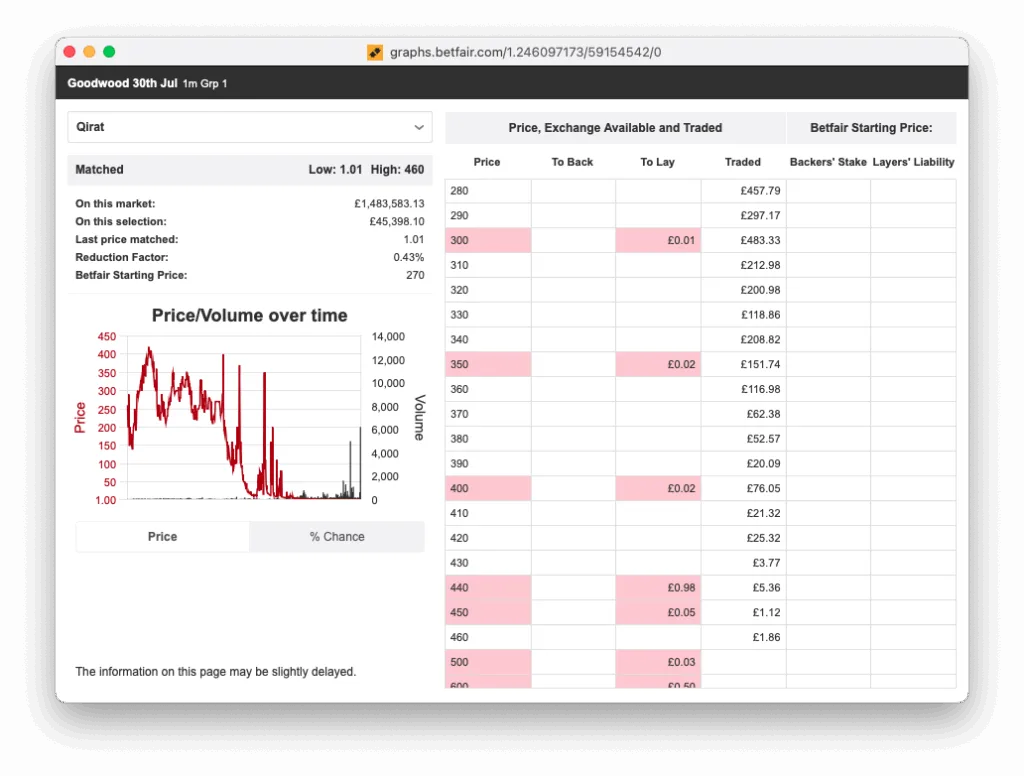
Task: Click the £0.98 To Lay cell
Action: [658, 588]
